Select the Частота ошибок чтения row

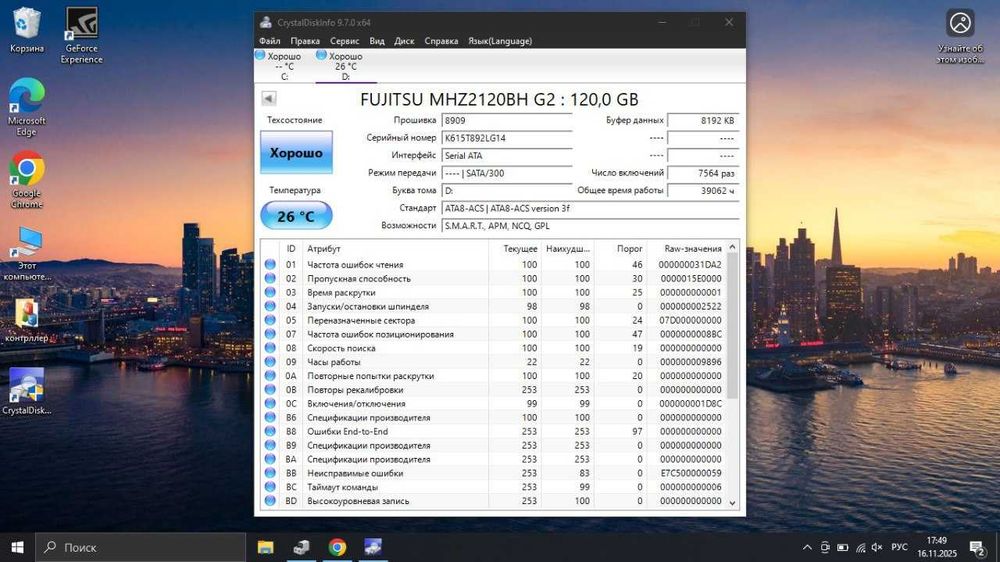tap(493, 265)
